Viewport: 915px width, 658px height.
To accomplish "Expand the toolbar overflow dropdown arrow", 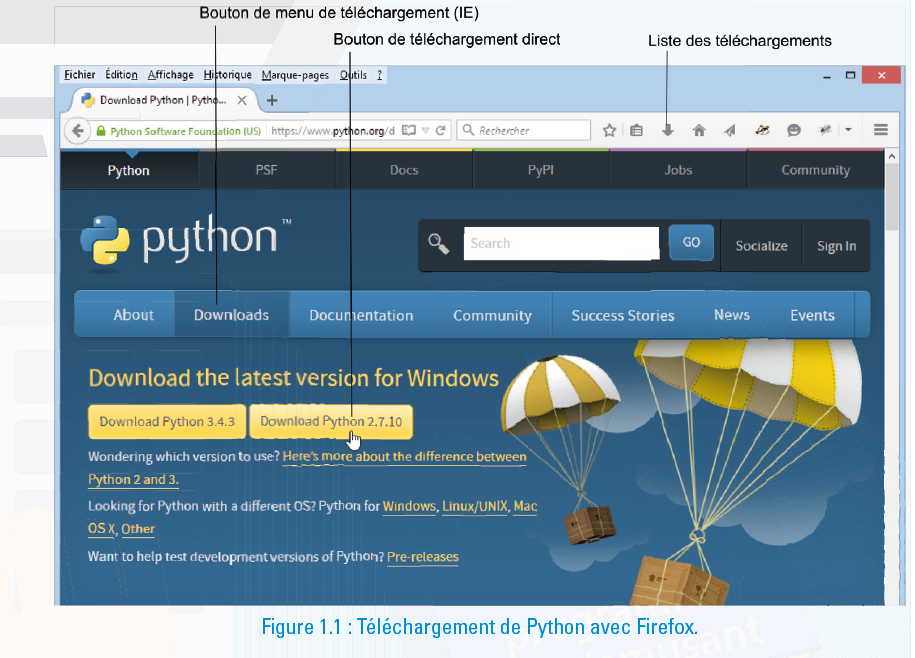I will pyautogui.click(x=848, y=130).
